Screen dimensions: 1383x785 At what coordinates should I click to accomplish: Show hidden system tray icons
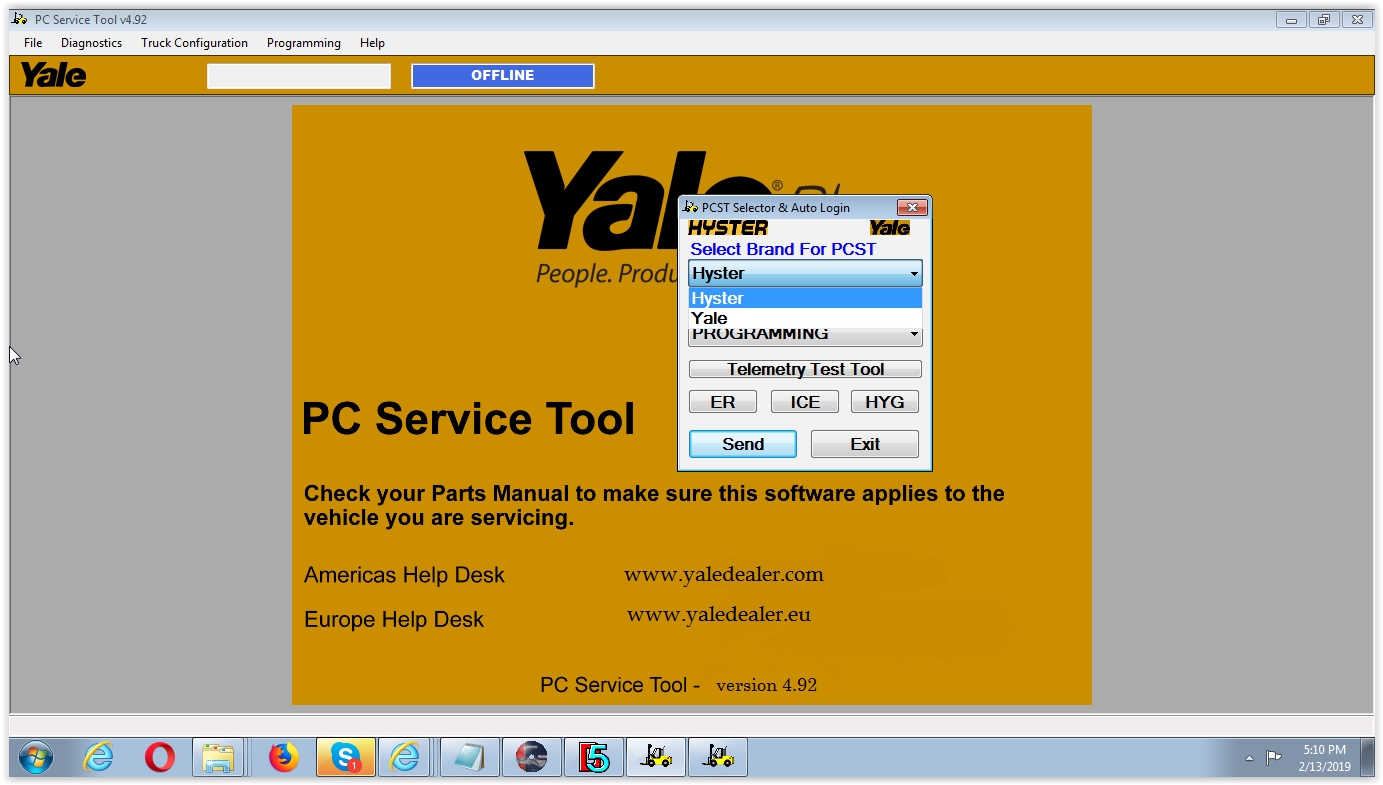pyautogui.click(x=1249, y=759)
